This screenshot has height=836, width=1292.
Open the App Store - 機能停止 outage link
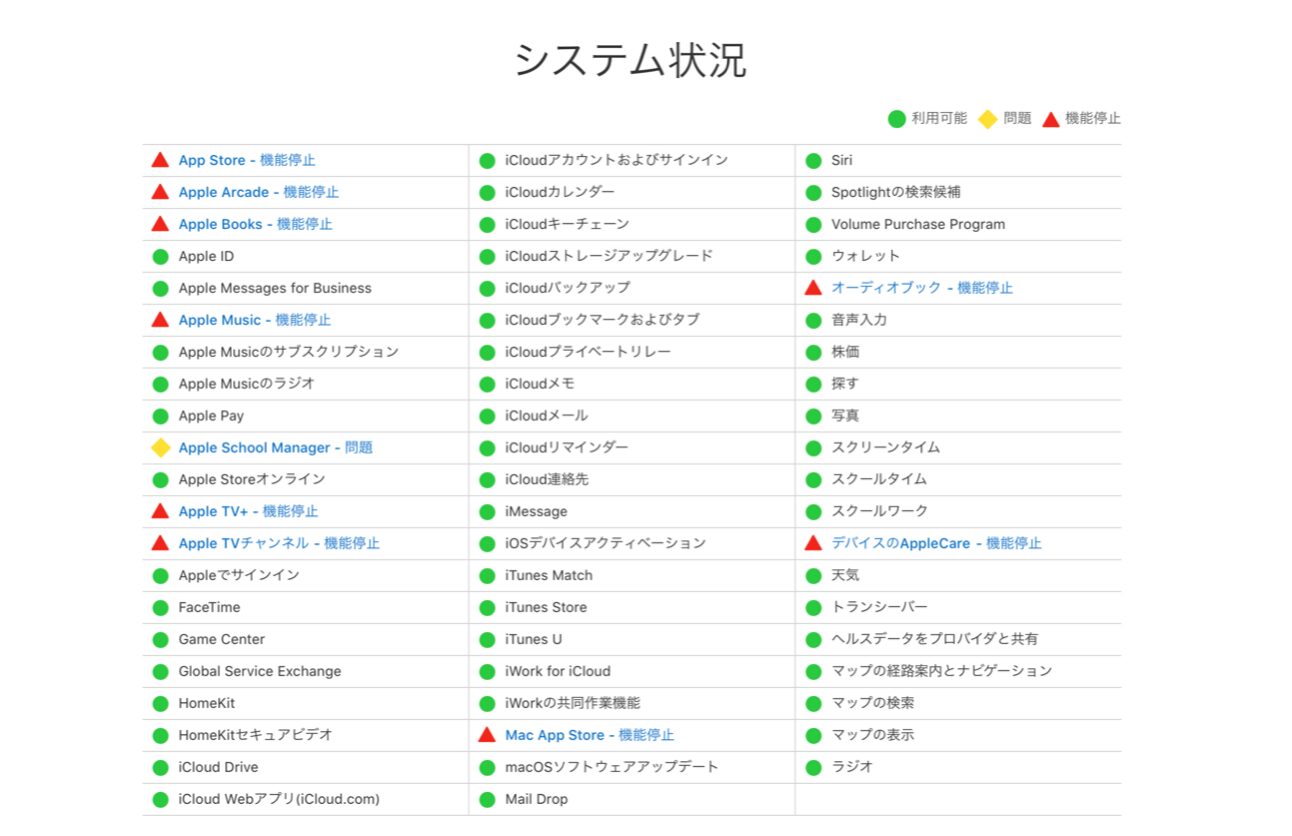coord(247,160)
